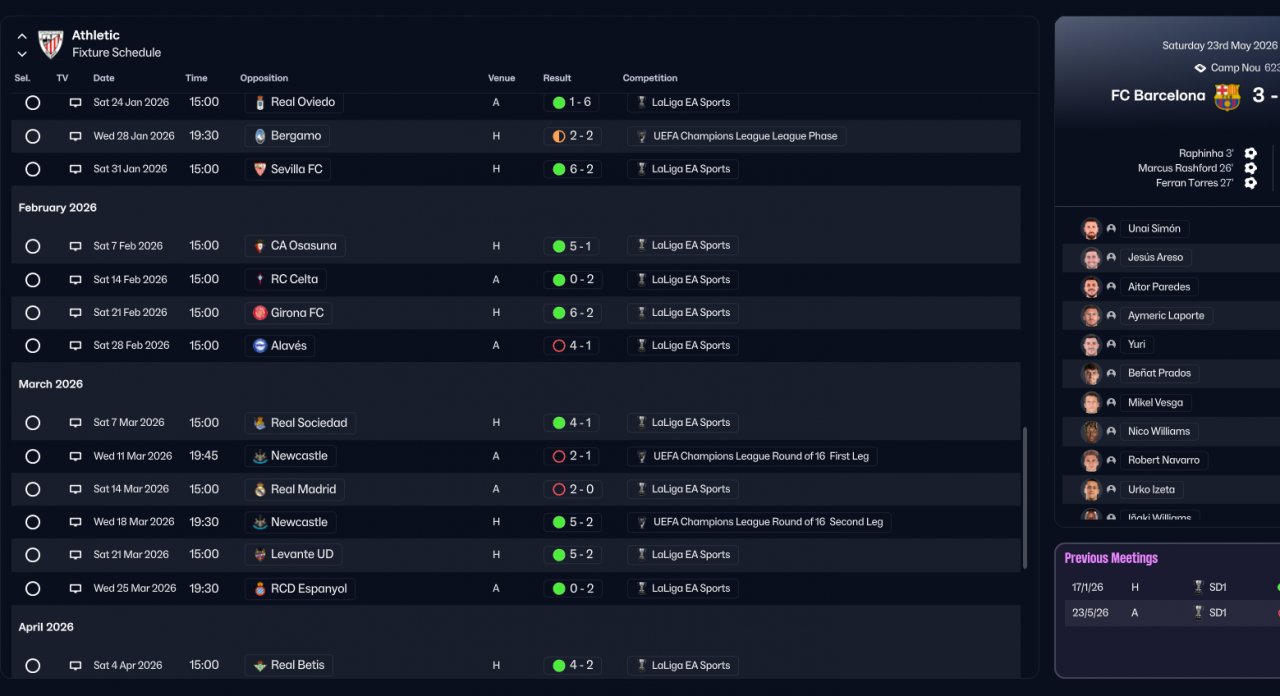Go to next team using down chevron
1280x696 pixels.
pyautogui.click(x=22, y=53)
